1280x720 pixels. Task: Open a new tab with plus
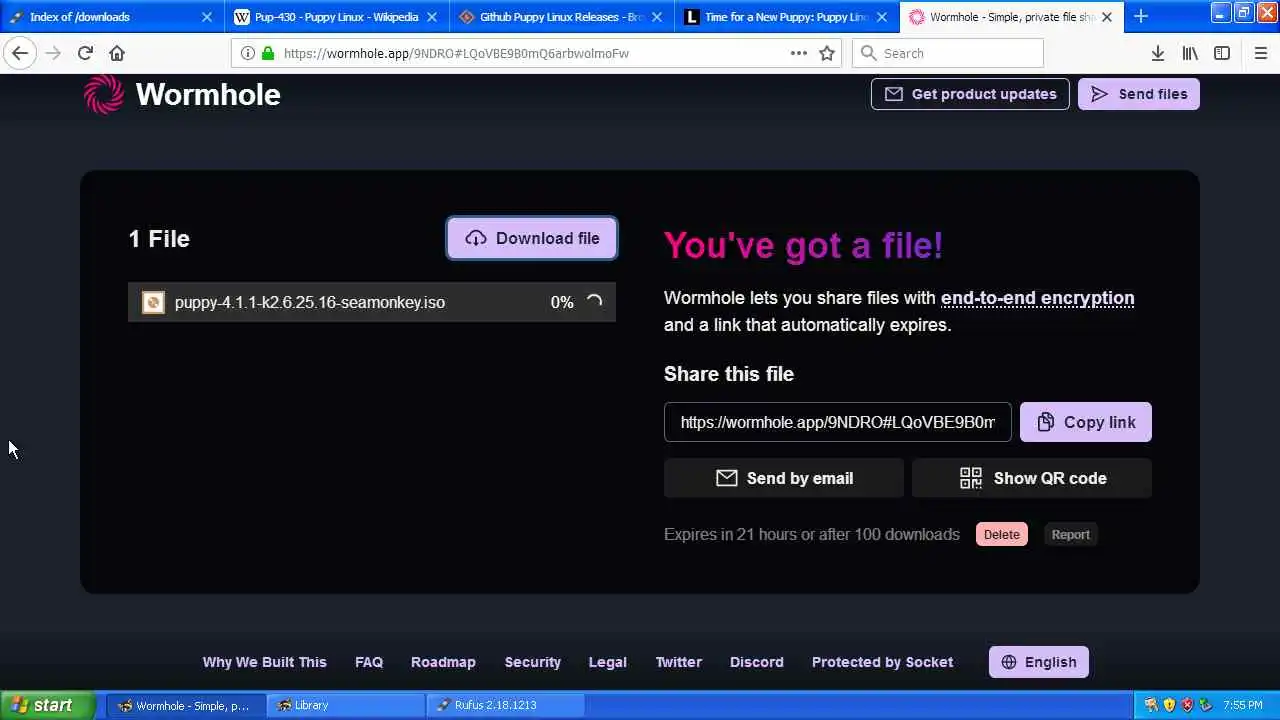(1141, 16)
